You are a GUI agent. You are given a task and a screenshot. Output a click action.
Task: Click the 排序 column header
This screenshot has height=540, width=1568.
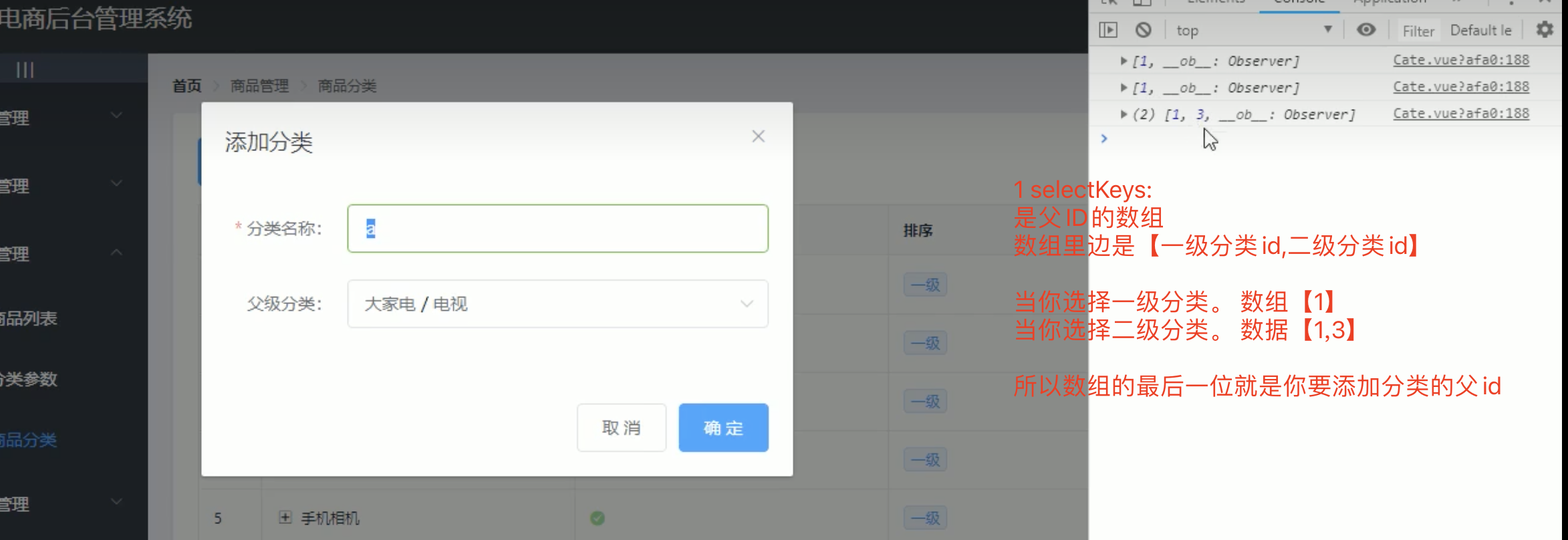pyautogui.click(x=918, y=231)
